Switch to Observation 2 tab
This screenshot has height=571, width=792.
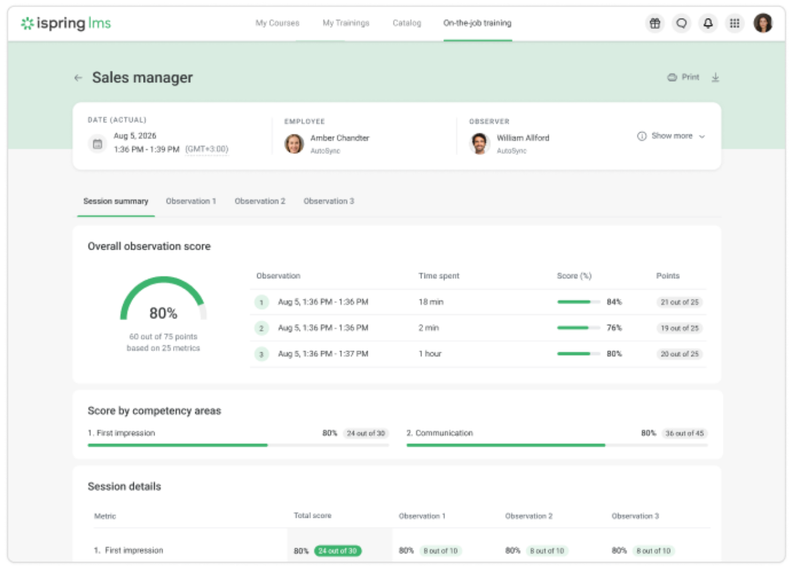(x=260, y=202)
